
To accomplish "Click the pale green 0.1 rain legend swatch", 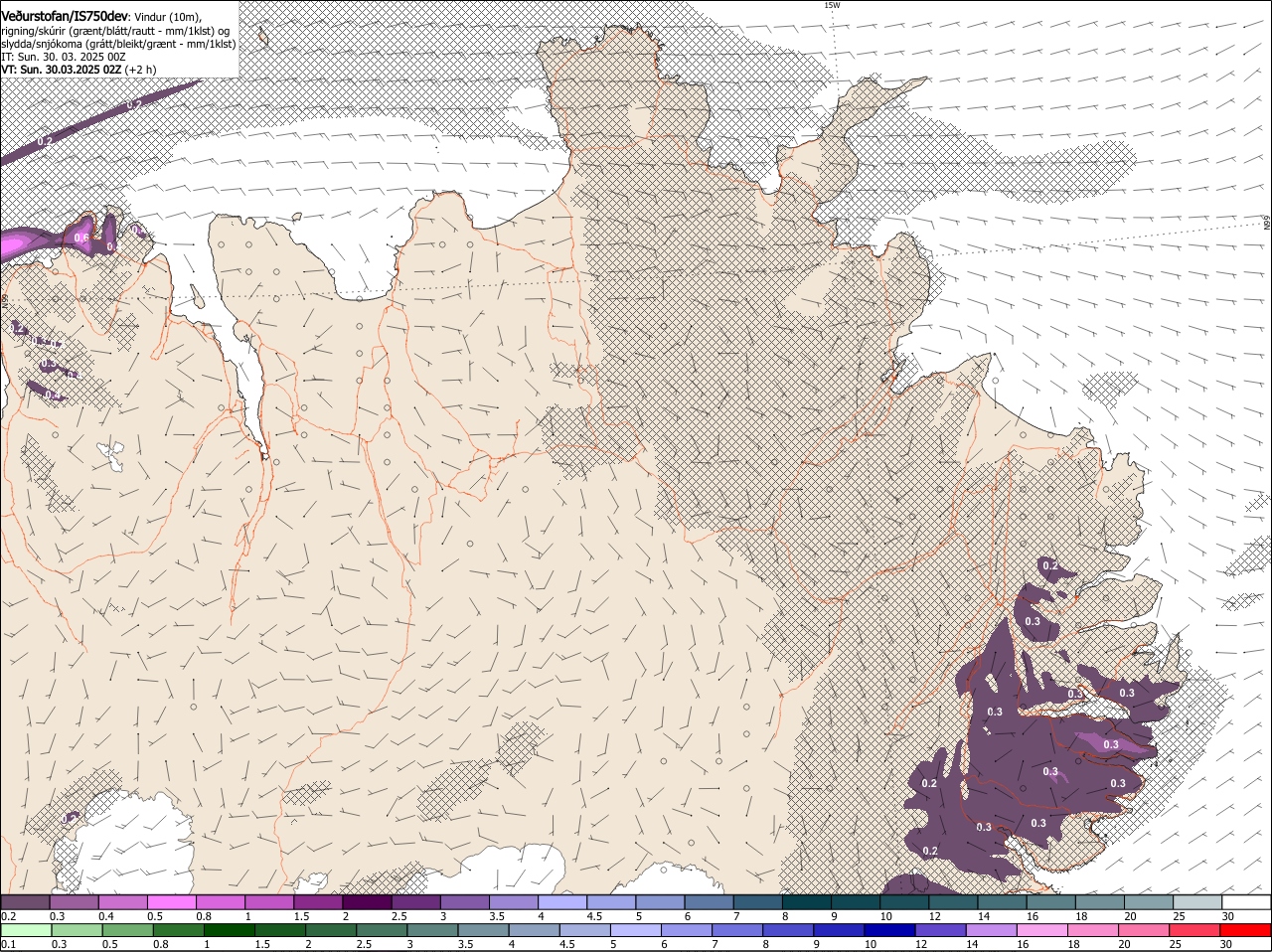I will click(x=26, y=930).
